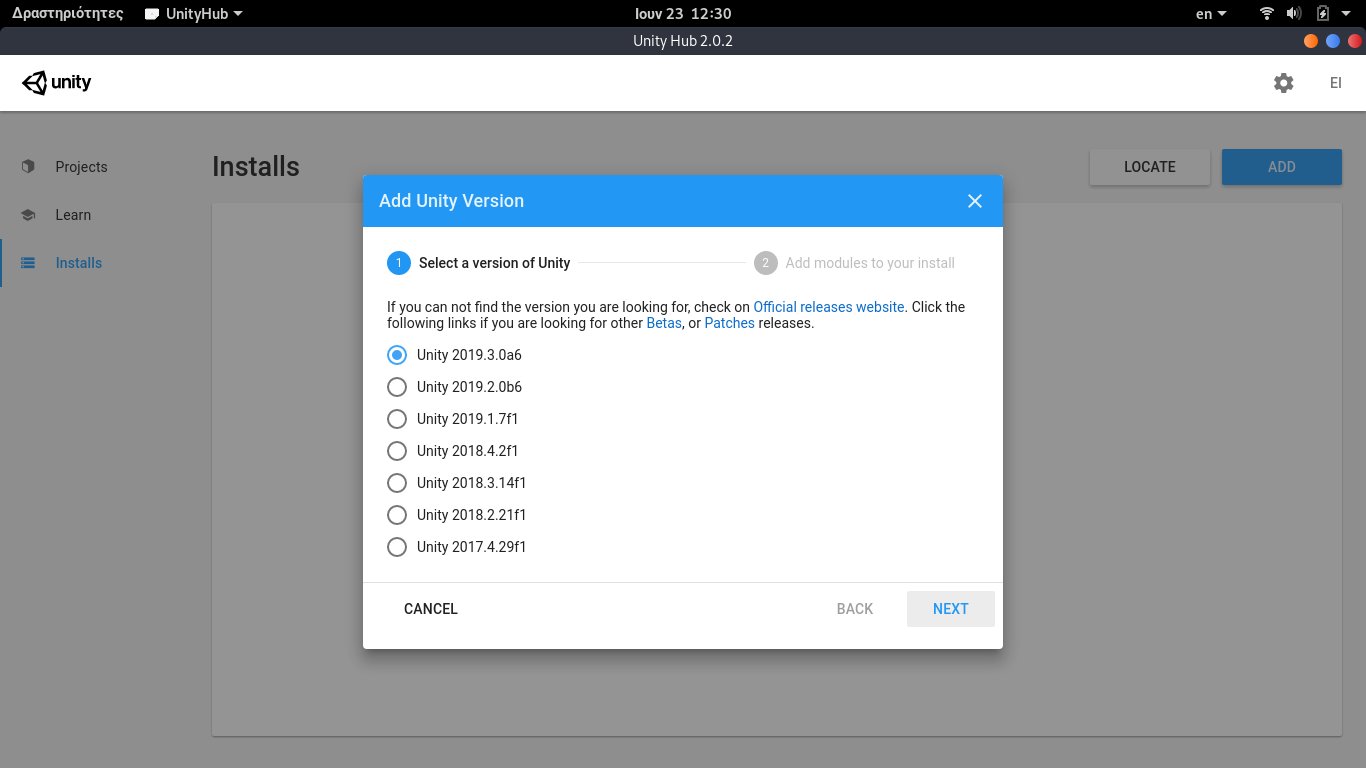Open the Projects section
Viewport: 1366px width, 768px height.
point(81,167)
